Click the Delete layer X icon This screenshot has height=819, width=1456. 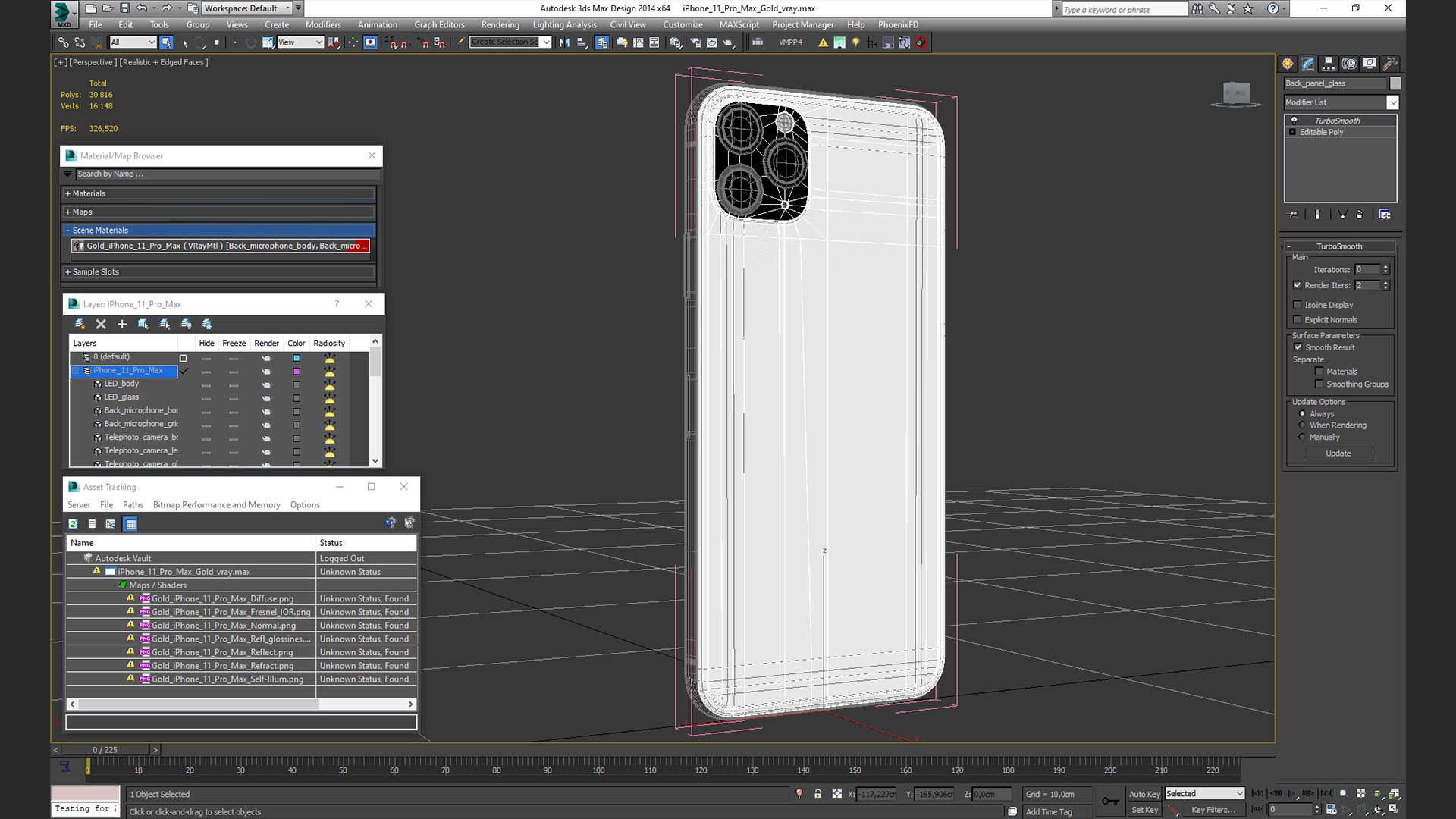pos(101,324)
